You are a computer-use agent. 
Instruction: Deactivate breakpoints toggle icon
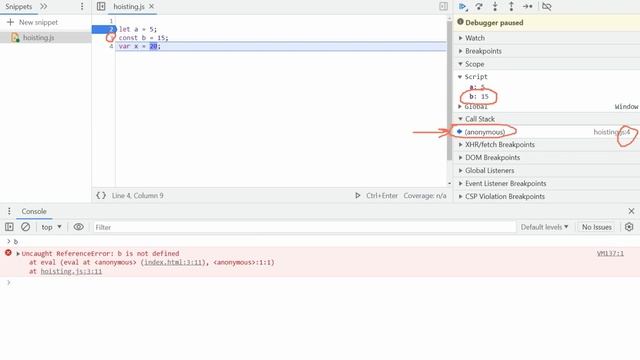point(547,7)
